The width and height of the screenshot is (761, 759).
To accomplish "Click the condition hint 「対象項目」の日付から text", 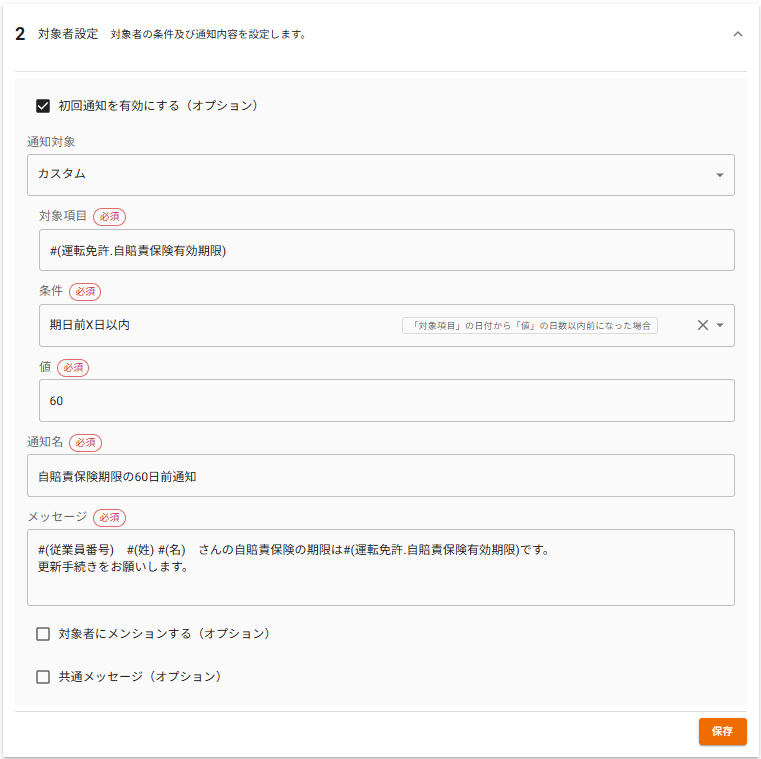I will click(x=529, y=326).
